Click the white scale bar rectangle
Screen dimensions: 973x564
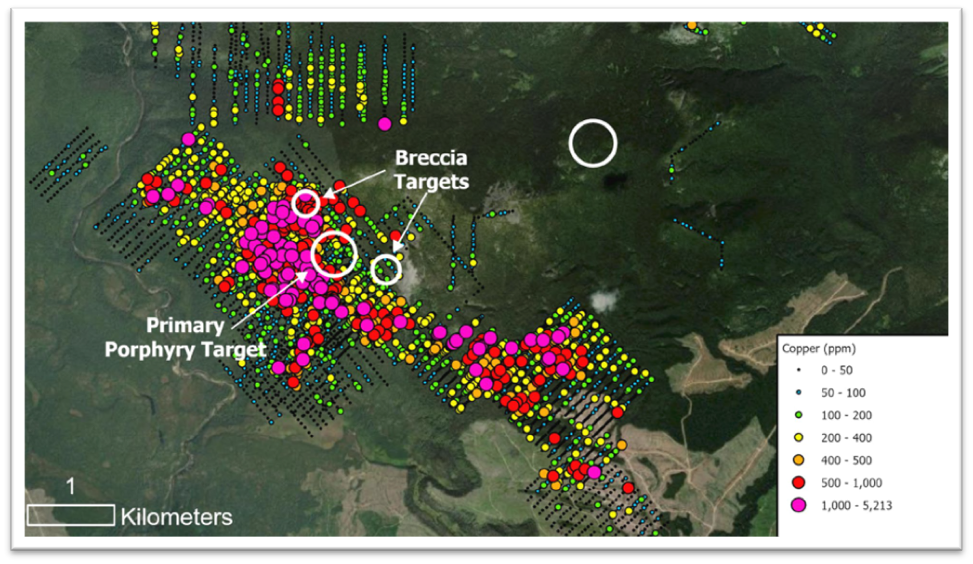[x=70, y=515]
